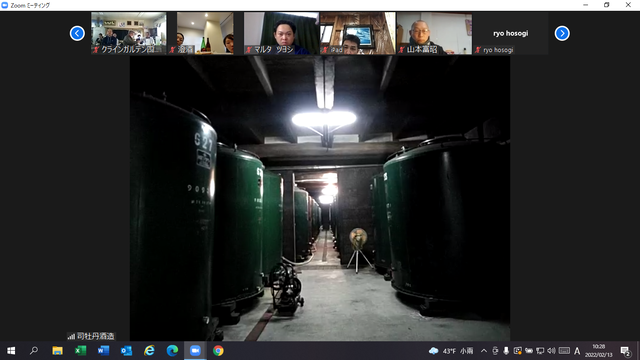The width and height of the screenshot is (640, 360).
Task: Open Microsoft Edge from the taskbar
Action: (x=172, y=351)
